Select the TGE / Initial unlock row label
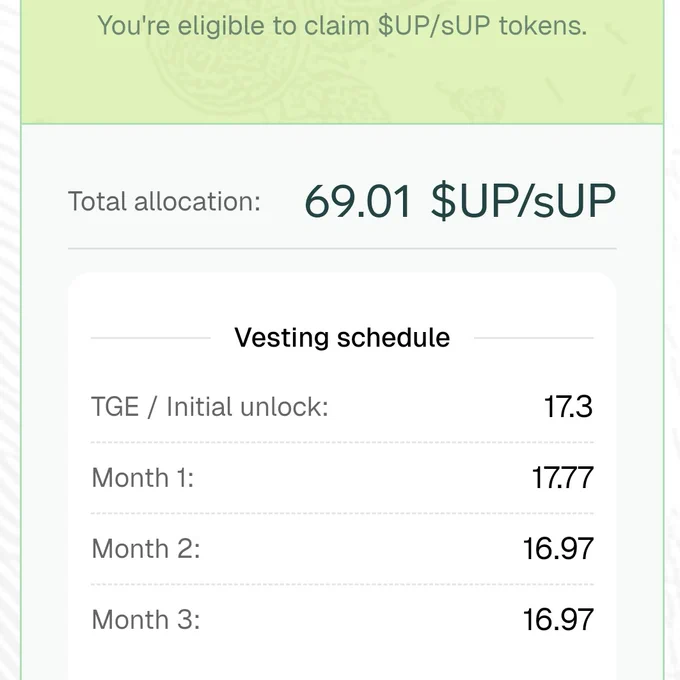 click(210, 407)
